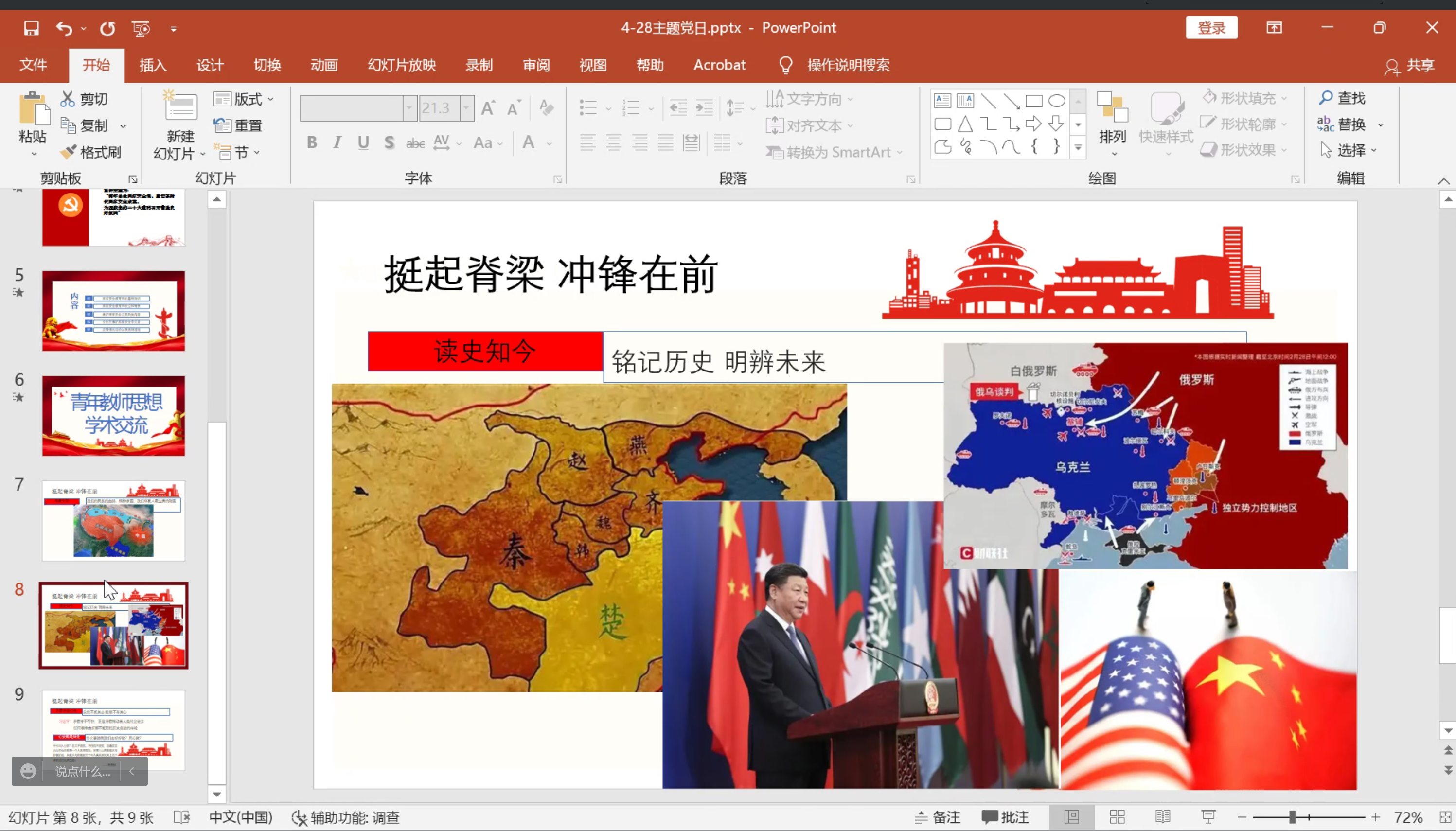Undo the last action
This screenshot has height=831, width=1456.
pos(64,28)
